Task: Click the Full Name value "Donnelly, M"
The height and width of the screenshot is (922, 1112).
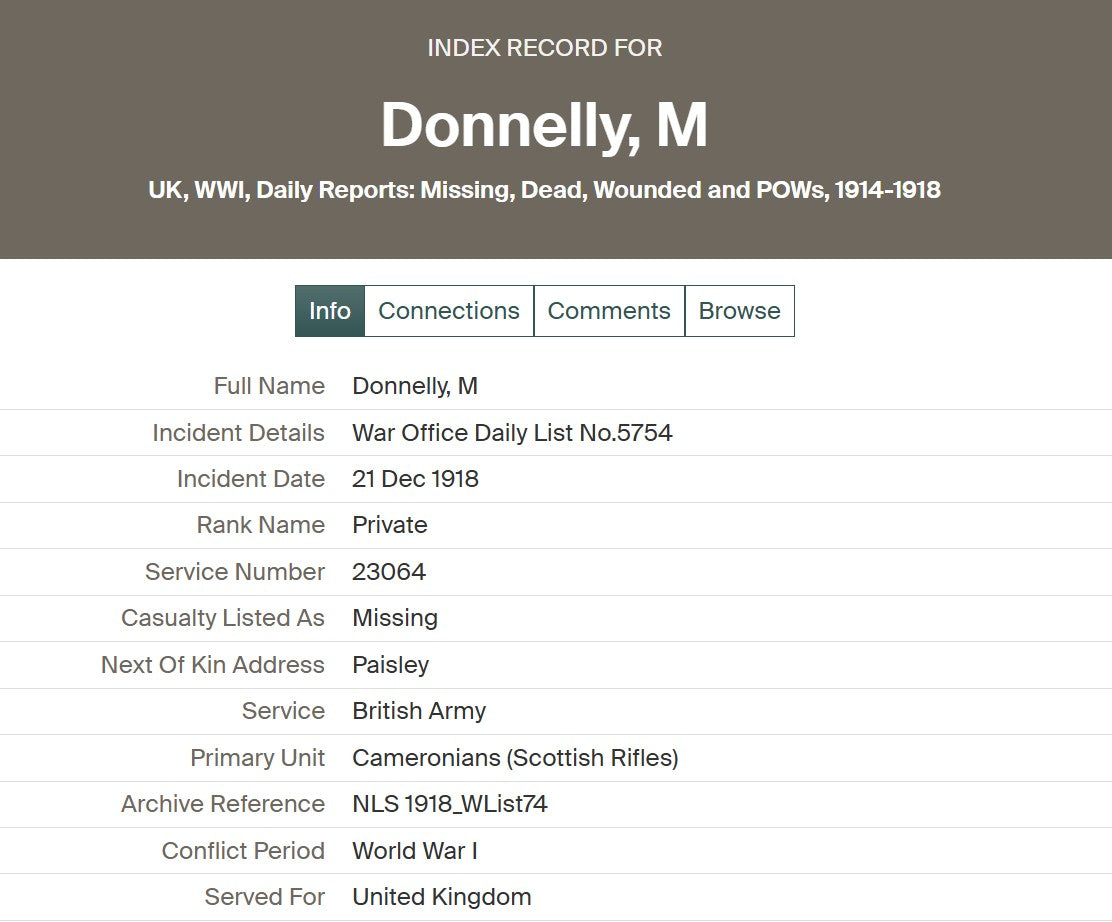Action: [415, 386]
